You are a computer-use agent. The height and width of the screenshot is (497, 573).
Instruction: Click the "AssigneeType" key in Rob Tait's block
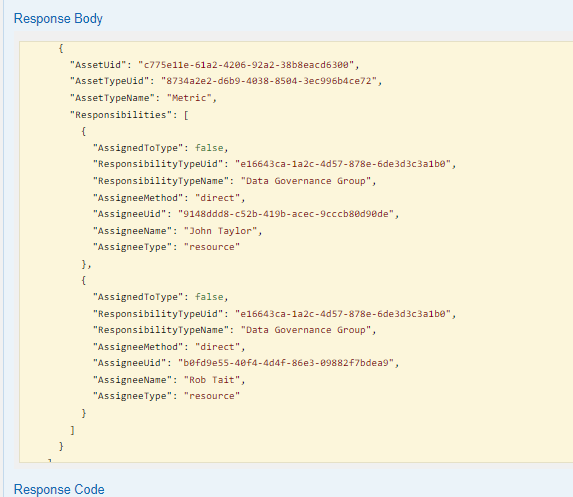pos(132,396)
